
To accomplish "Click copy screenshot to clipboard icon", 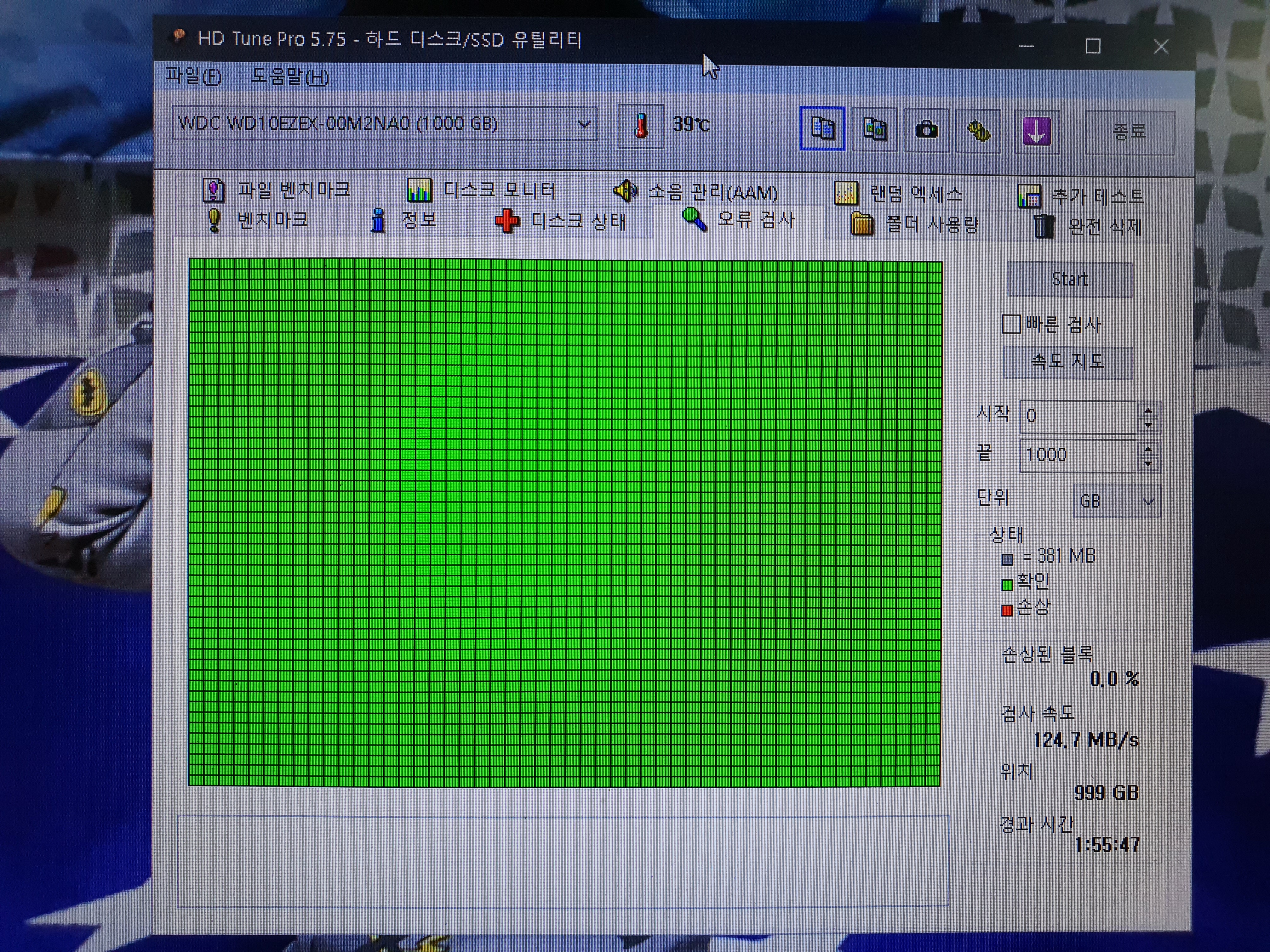I will (874, 130).
